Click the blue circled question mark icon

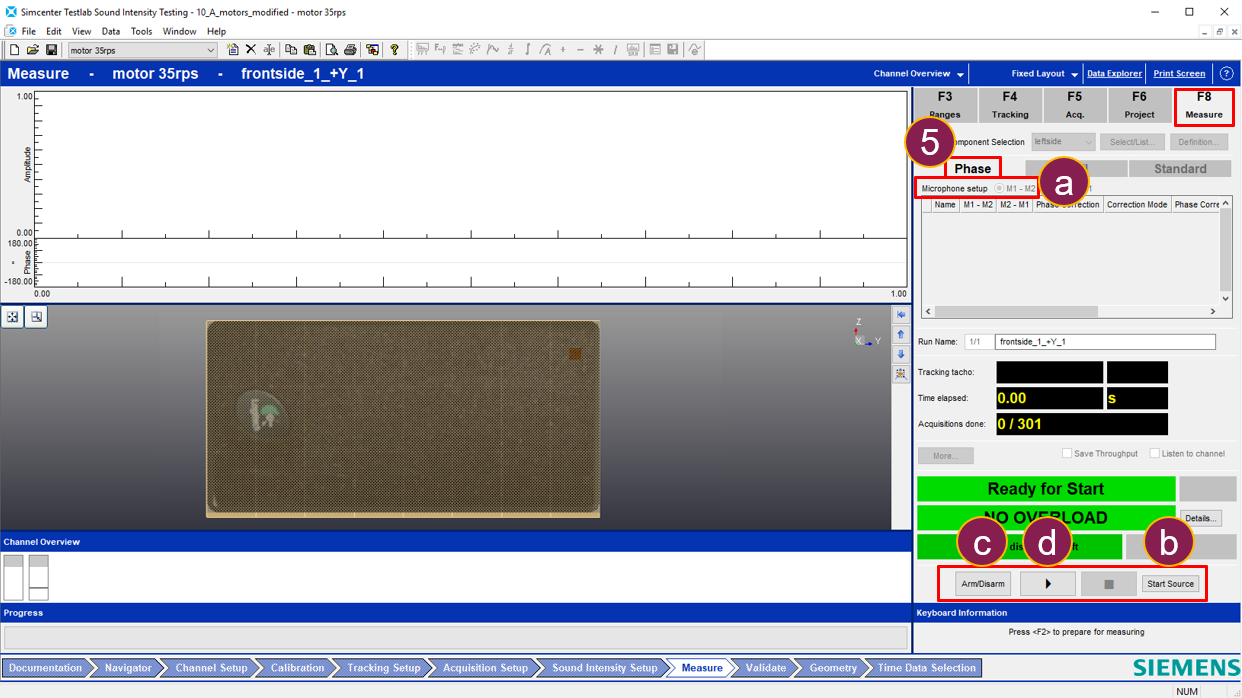click(x=1226, y=73)
